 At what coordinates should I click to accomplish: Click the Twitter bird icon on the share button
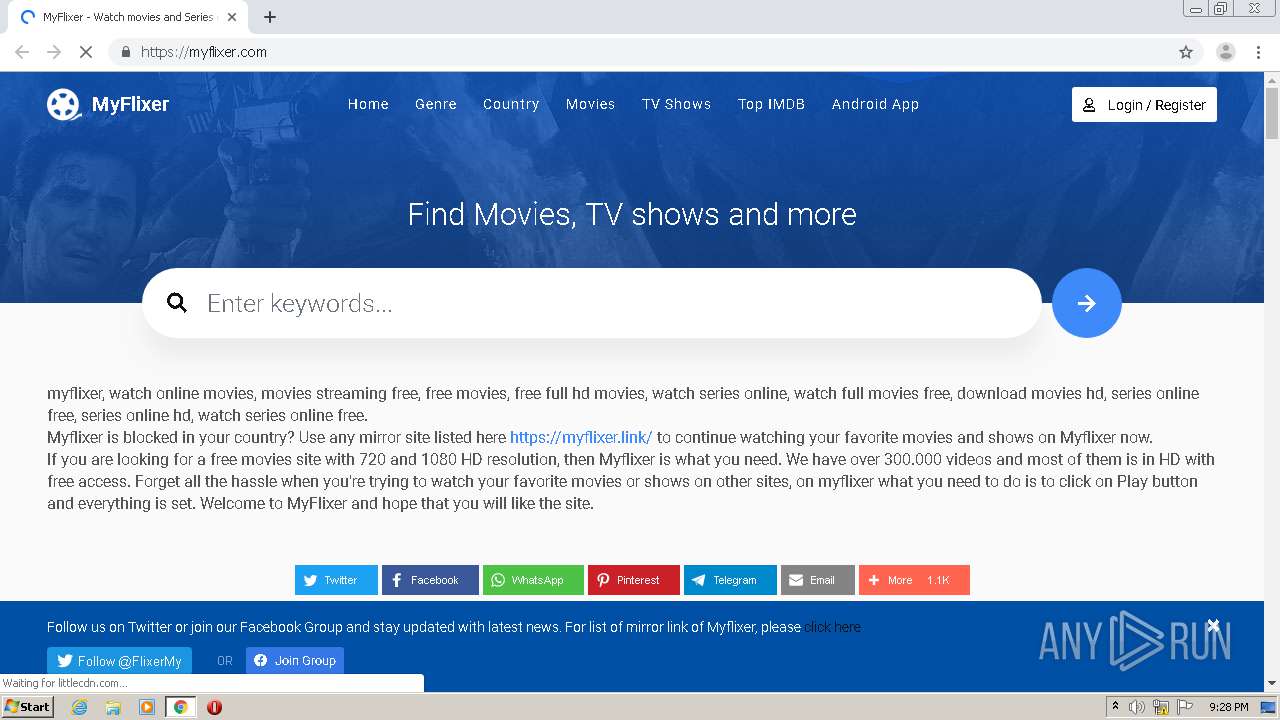coord(310,580)
